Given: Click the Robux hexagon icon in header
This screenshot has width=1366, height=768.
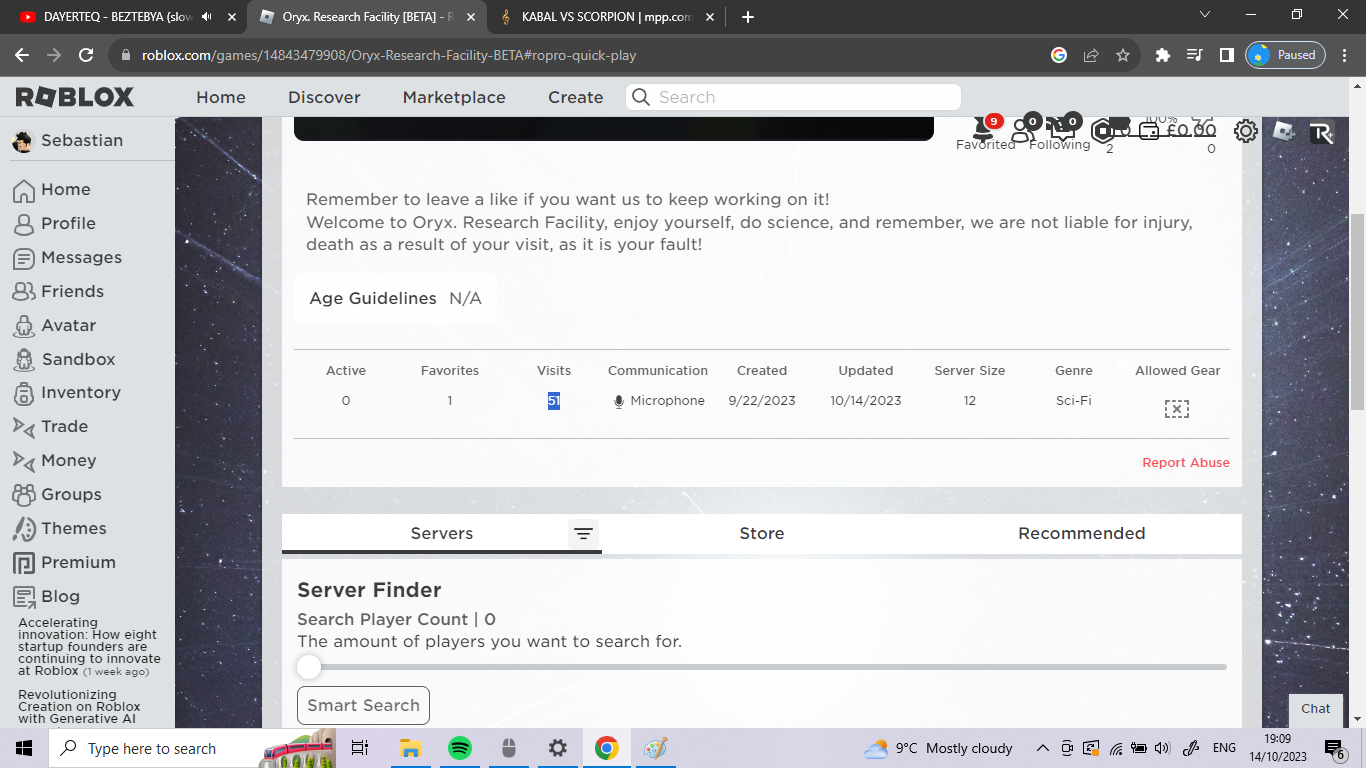Looking at the screenshot, I should pos(1102,131).
